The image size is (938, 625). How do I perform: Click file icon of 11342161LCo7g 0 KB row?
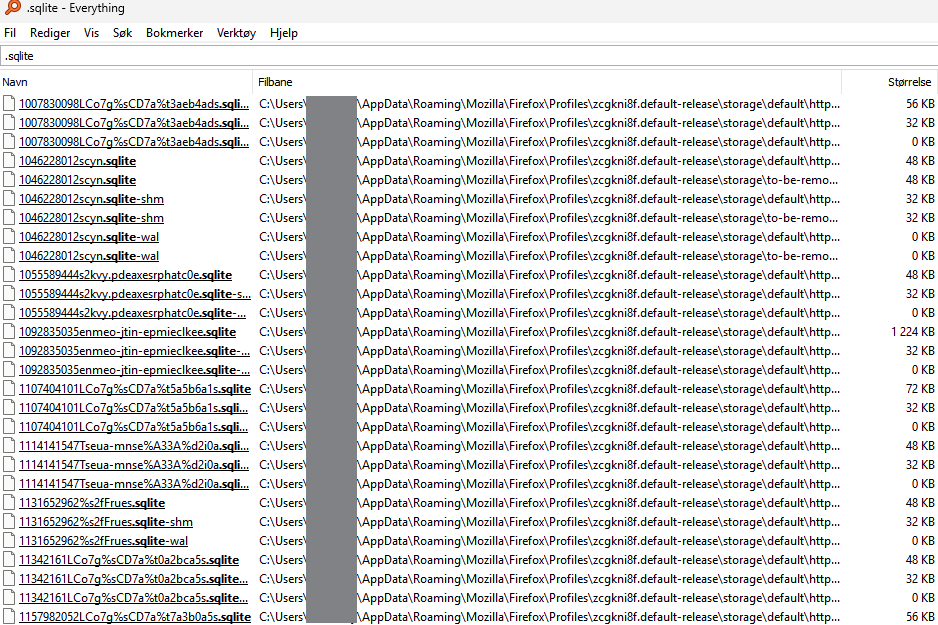[9, 598]
